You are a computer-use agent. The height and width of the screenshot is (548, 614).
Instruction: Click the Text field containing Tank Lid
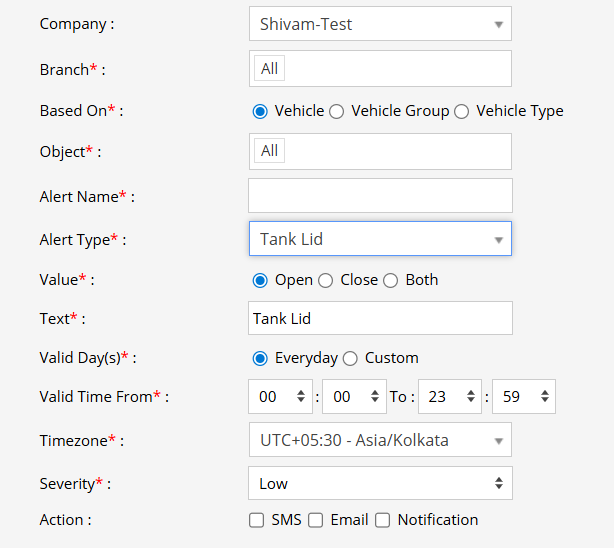(379, 318)
